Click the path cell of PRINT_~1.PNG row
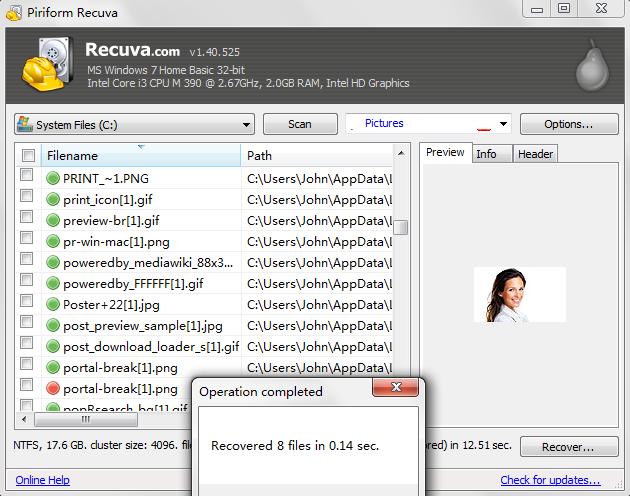The image size is (630, 496). pos(319,178)
